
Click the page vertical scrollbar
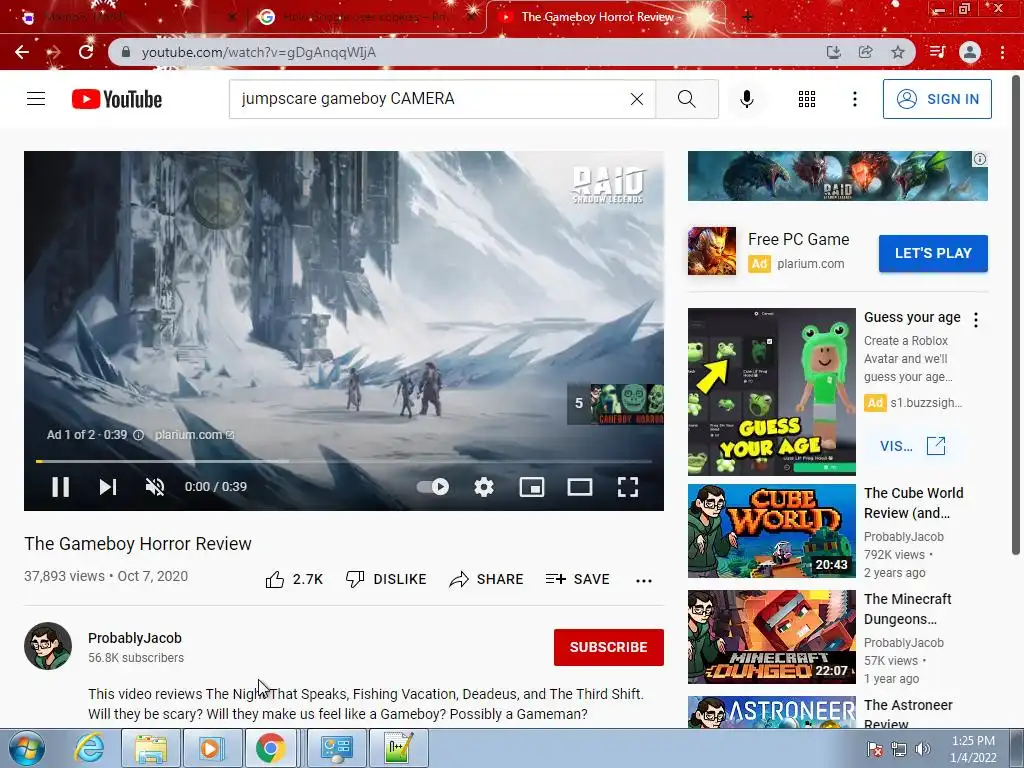click(x=1016, y=313)
